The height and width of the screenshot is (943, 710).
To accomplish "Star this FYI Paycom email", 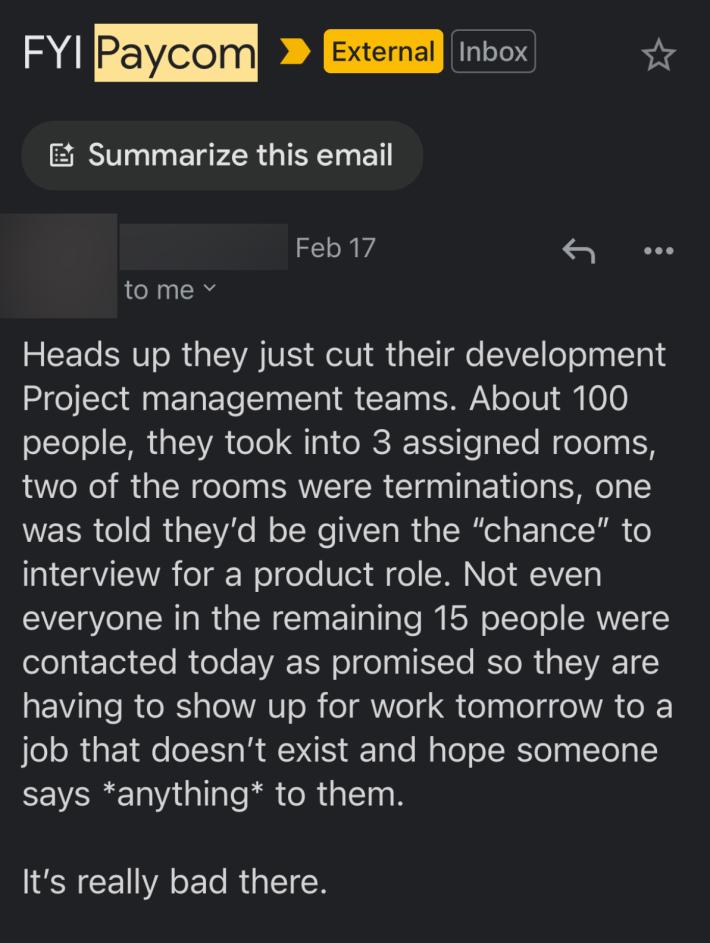I will (658, 55).
